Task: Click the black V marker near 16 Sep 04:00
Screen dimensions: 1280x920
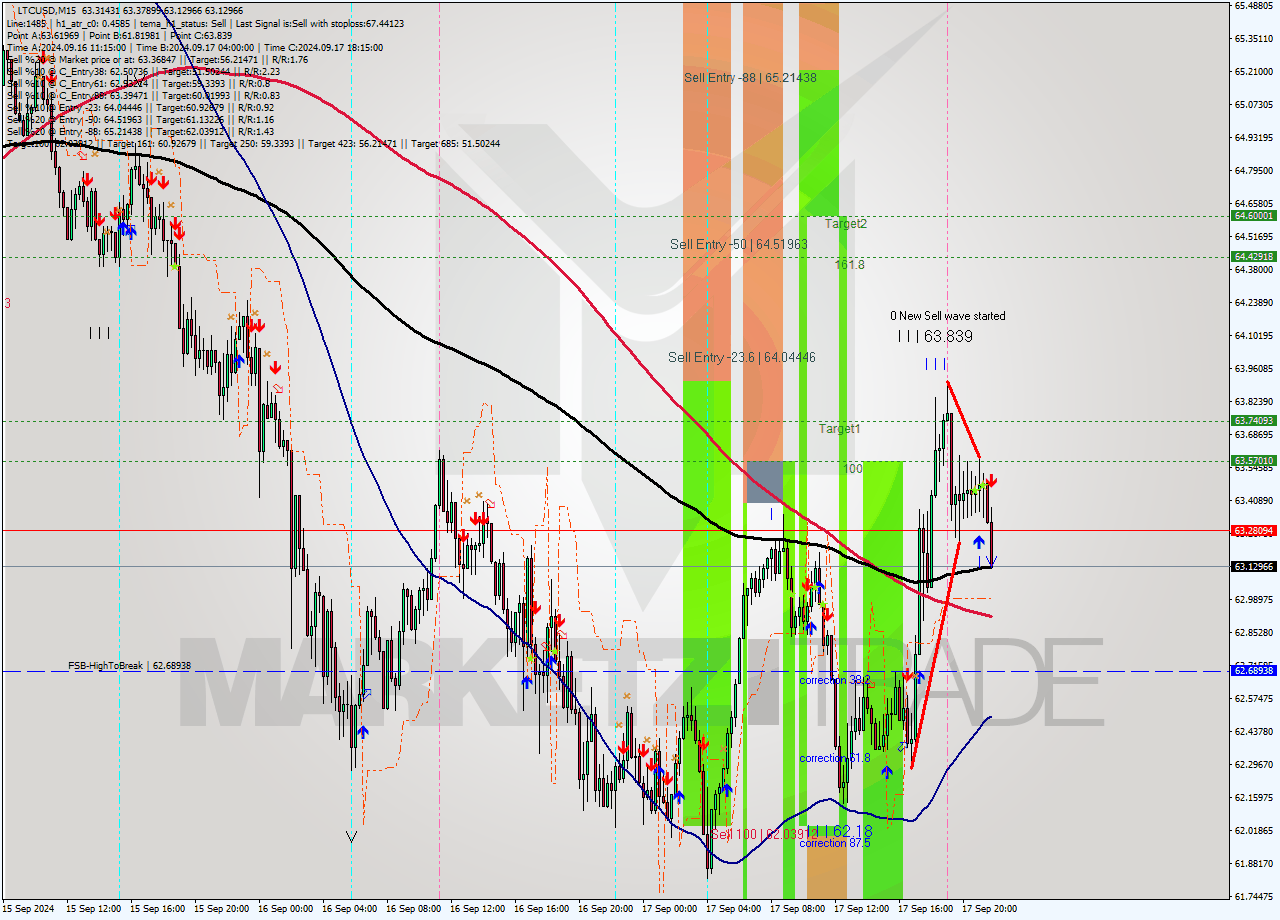Action: coord(351,835)
